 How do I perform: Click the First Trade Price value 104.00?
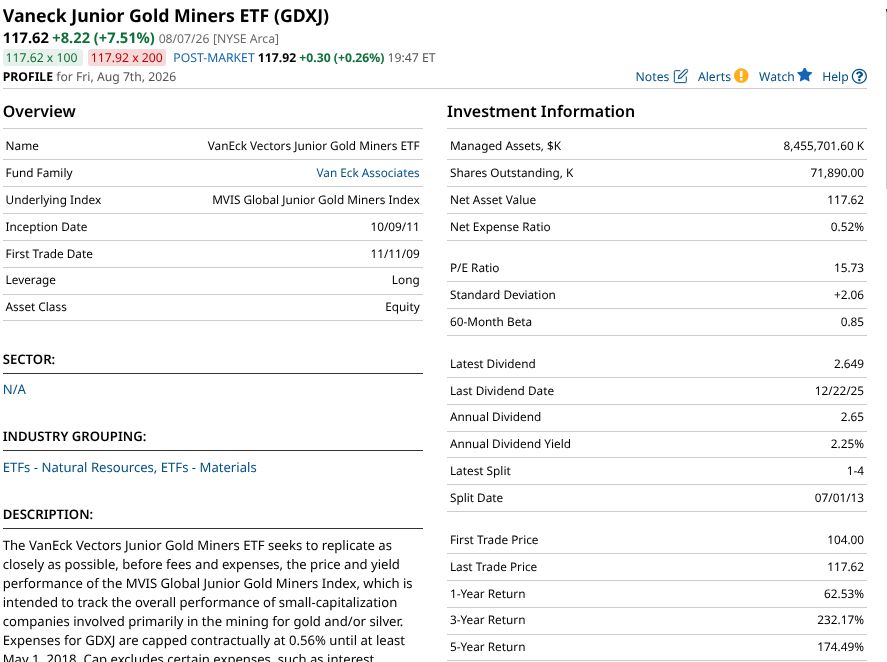coord(846,540)
